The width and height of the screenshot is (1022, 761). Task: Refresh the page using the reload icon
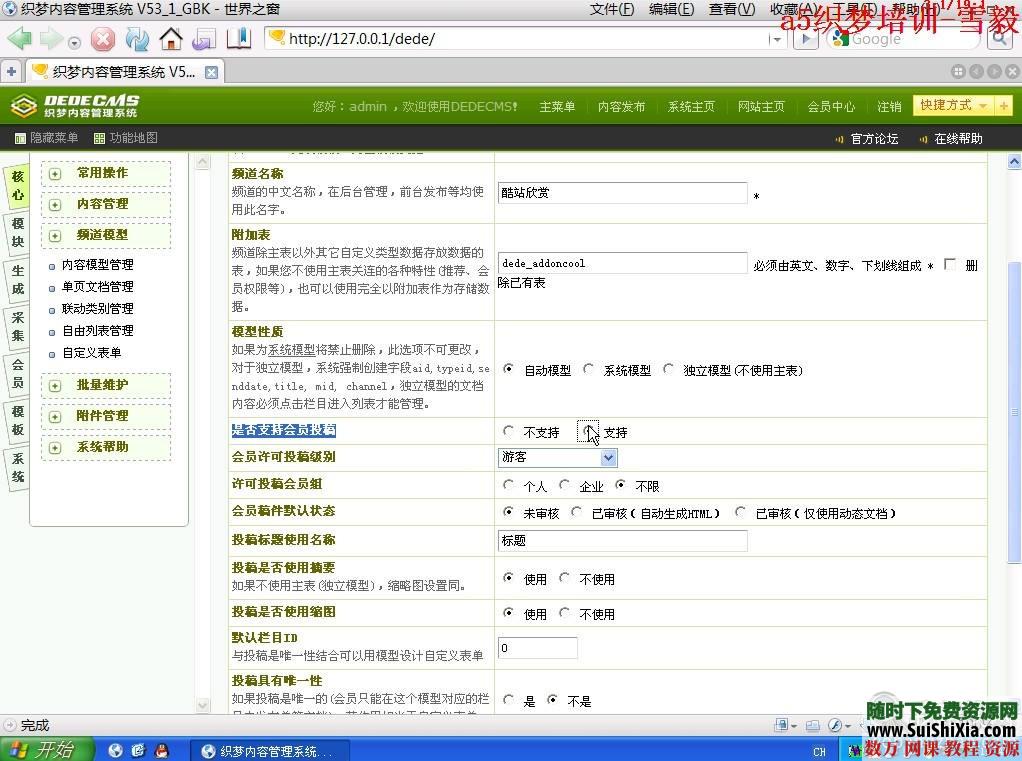tap(137, 41)
